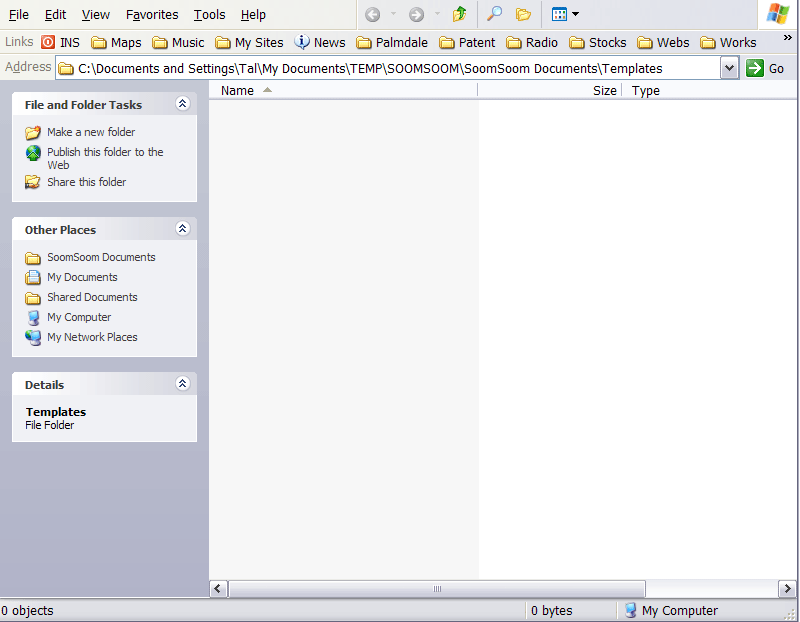Open the Favorites menu
Image resolution: width=800 pixels, height=622 pixels.
(x=152, y=15)
